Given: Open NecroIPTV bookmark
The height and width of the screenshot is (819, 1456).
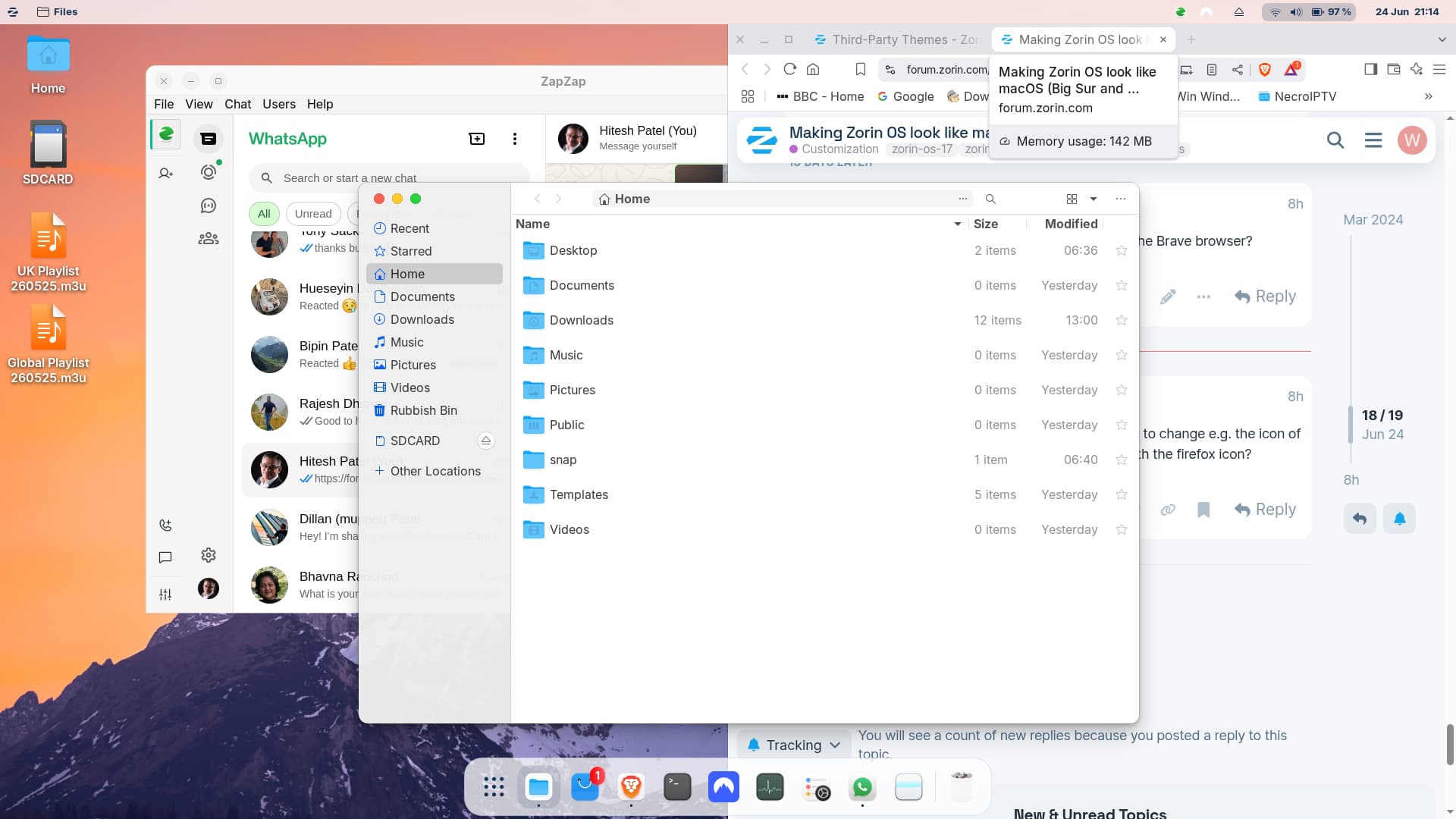Looking at the screenshot, I should pyautogui.click(x=1298, y=96).
